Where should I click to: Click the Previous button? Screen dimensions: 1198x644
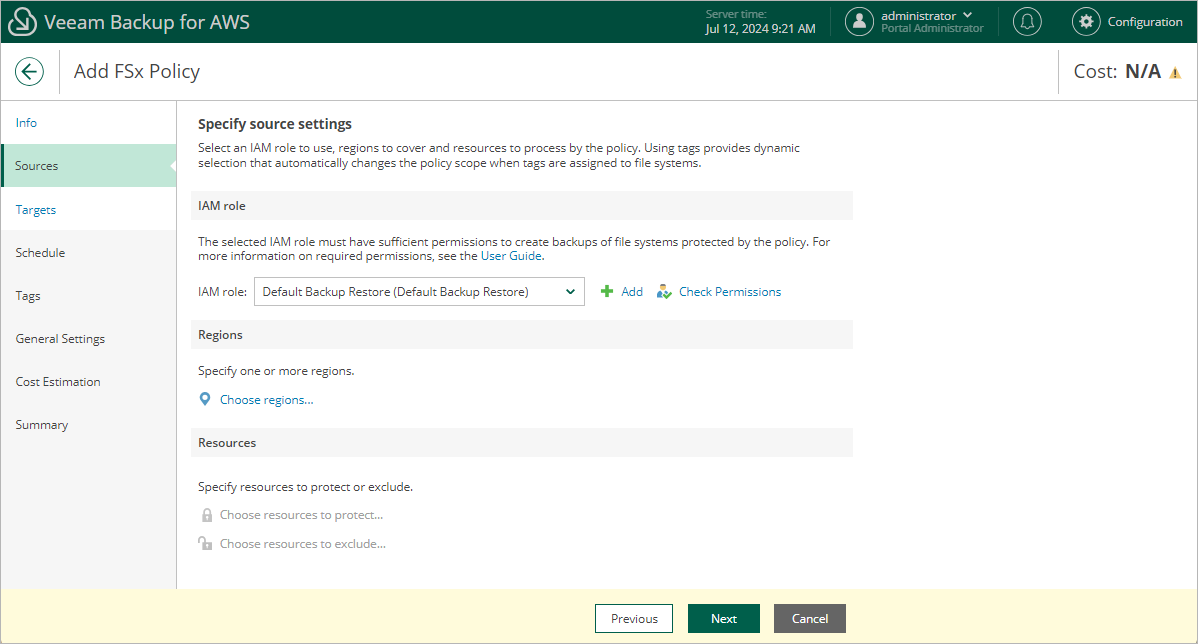[634, 619]
